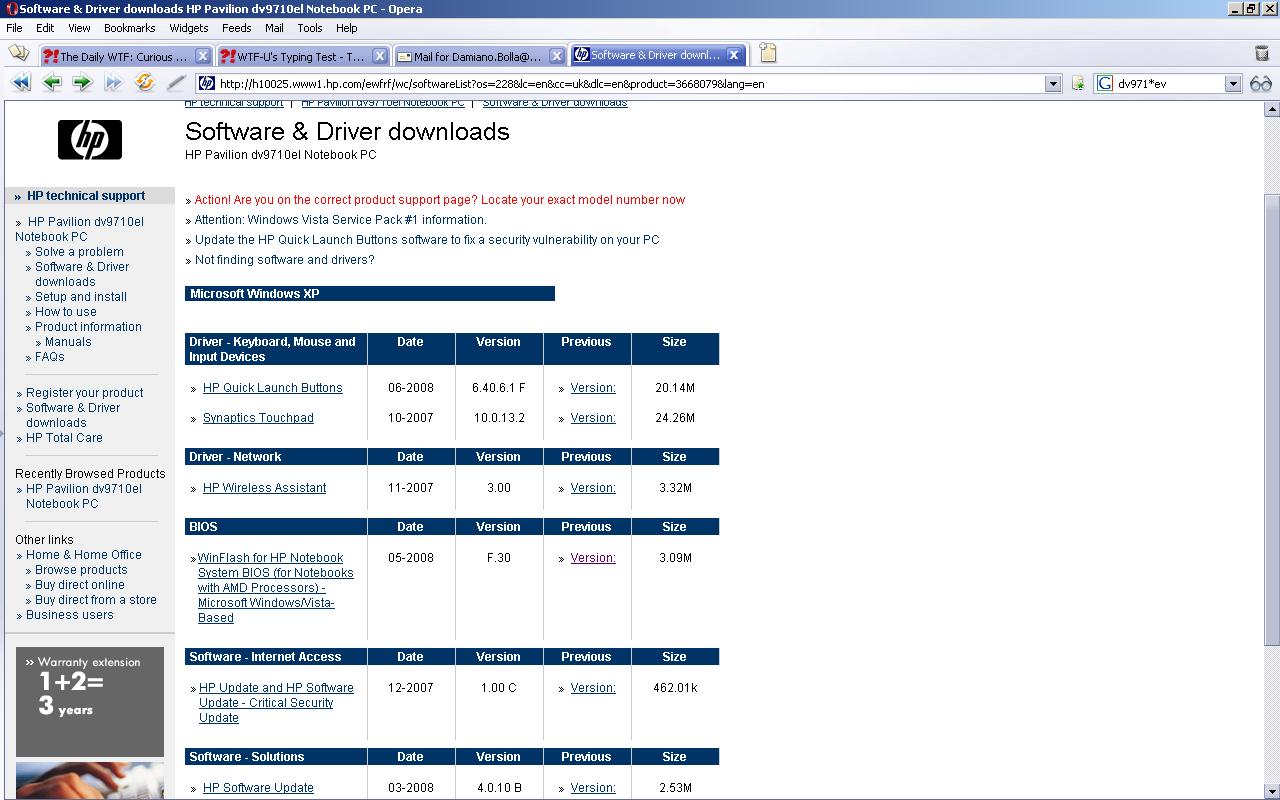Open the HP Wireless Assistant link

coord(264,488)
